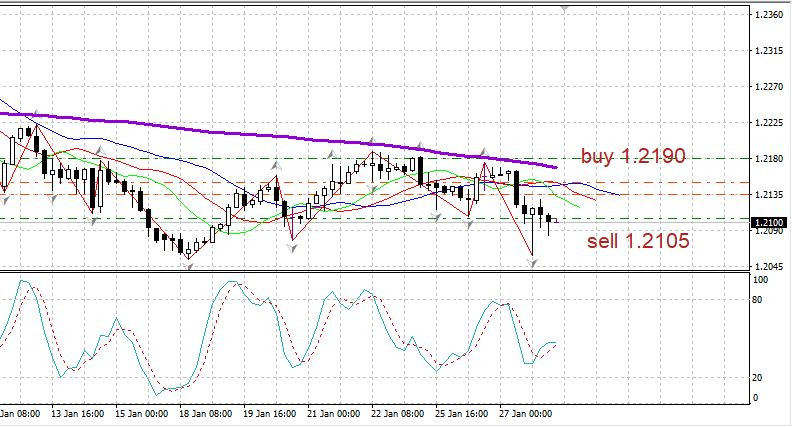This screenshot has width=792, height=427.
Task: Click the 1.2315 price scale value
Action: 769,51
